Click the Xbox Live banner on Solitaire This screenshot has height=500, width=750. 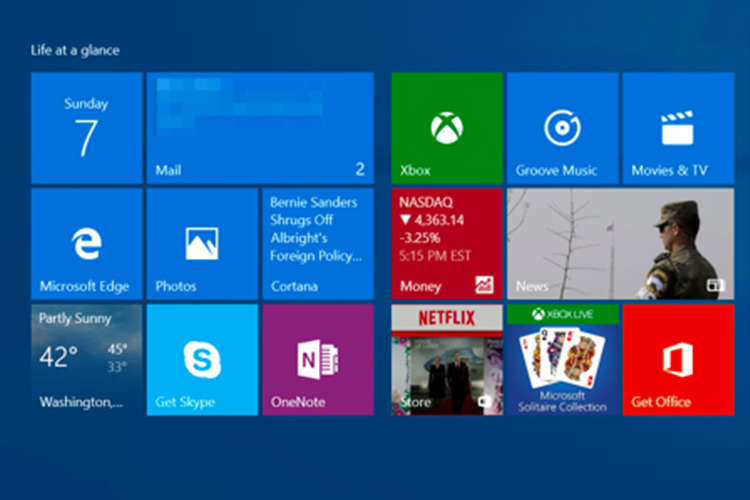pyautogui.click(x=563, y=314)
